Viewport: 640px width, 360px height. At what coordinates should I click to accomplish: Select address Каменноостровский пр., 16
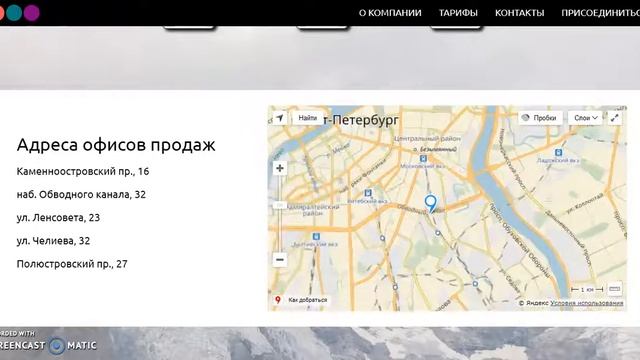[83, 171]
